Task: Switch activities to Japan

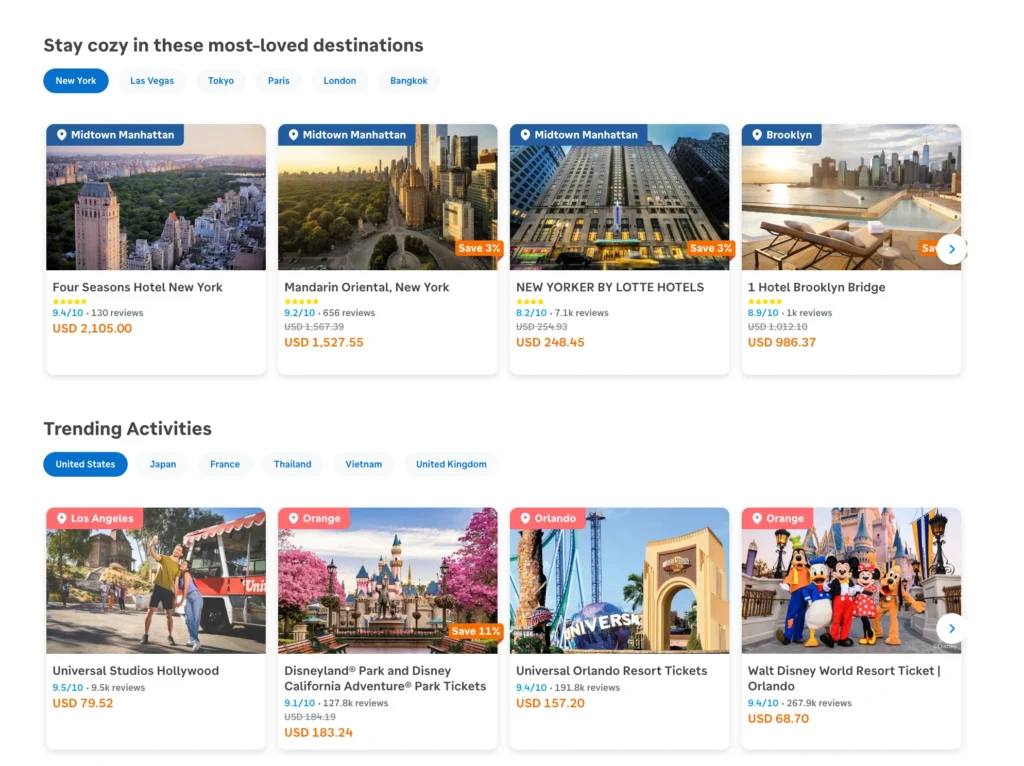Action: pyautogui.click(x=163, y=464)
